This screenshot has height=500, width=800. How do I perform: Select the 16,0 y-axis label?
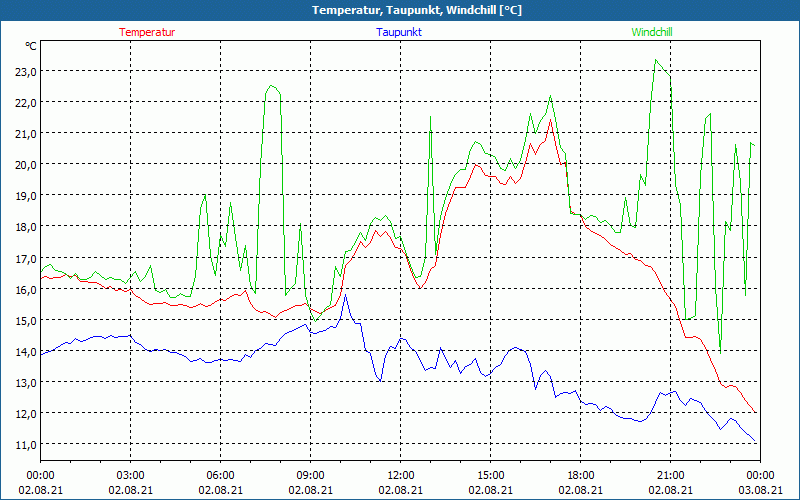24,290
